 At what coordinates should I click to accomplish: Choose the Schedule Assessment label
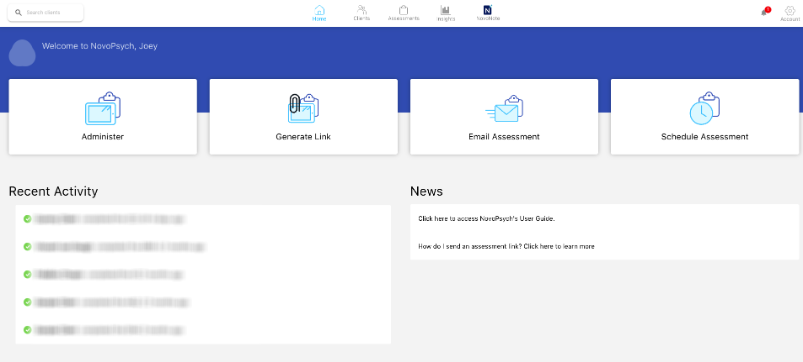[705, 137]
